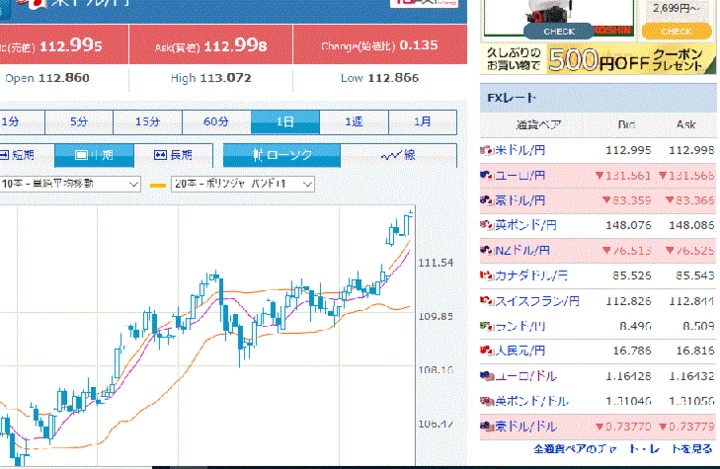
Task: Switch chart to 60分 timeframe
Action: [216, 122]
